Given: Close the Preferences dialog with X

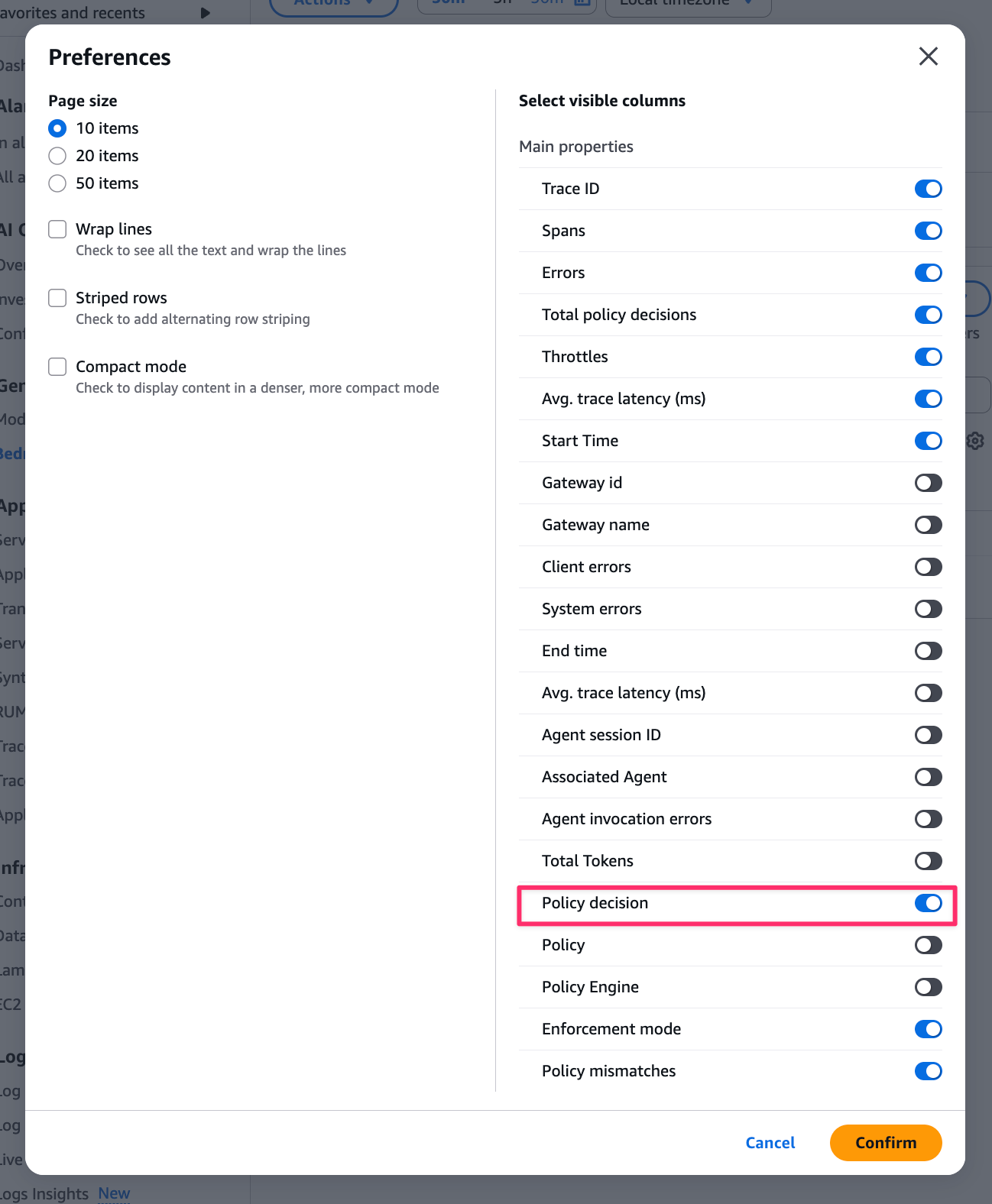Looking at the screenshot, I should [x=928, y=57].
